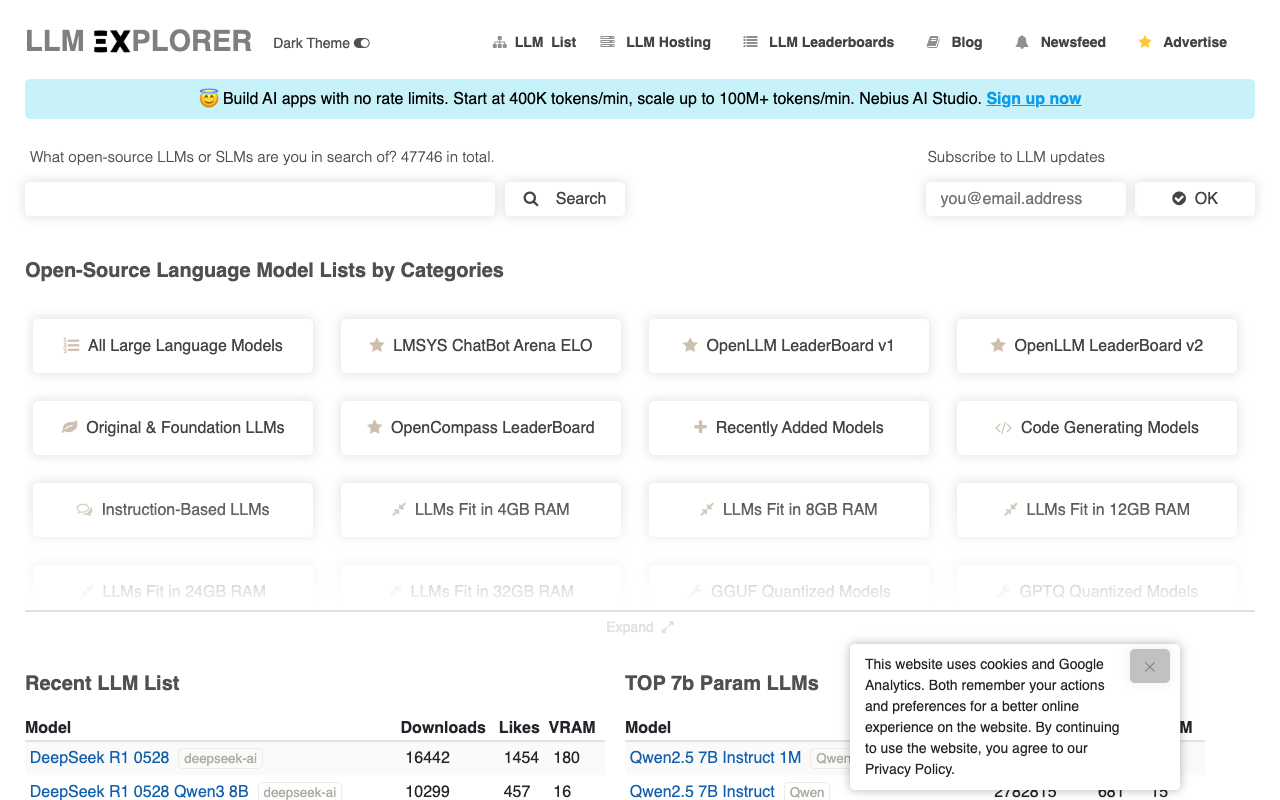Open the Newsfeed menu item
Image resolution: width=1280 pixels, height=800 pixels.
[1060, 42]
